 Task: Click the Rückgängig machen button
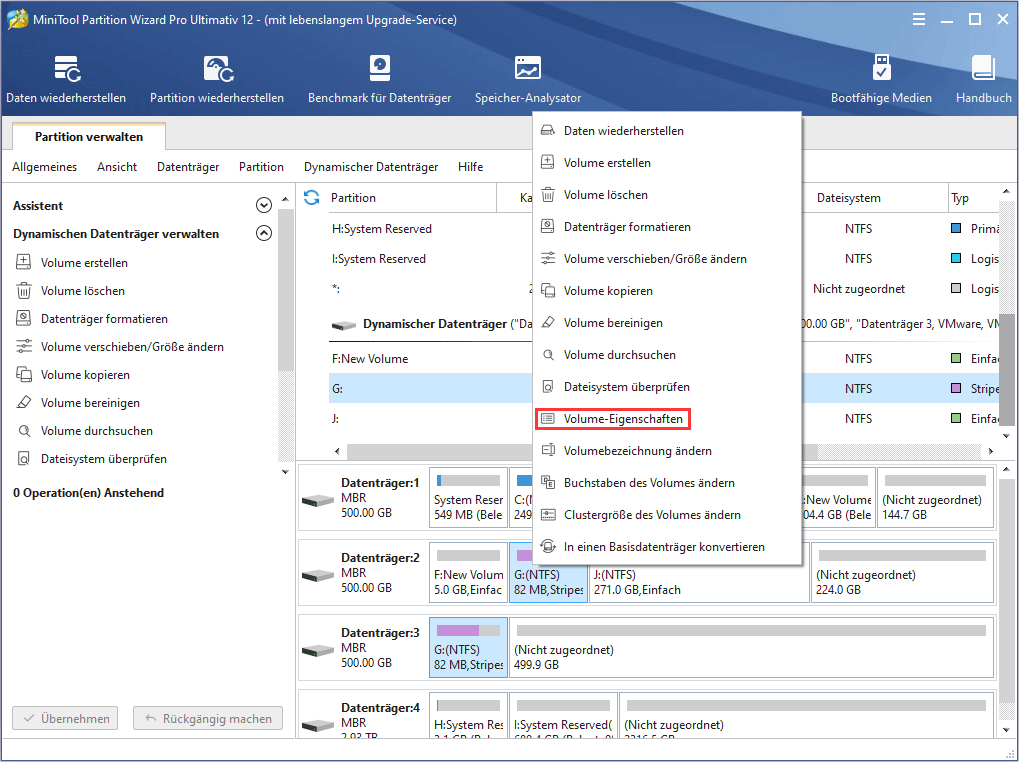coord(208,718)
